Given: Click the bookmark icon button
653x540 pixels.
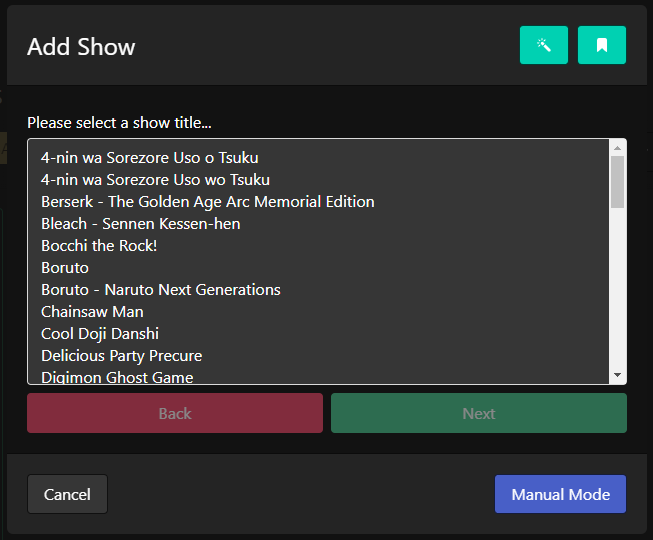Looking at the screenshot, I should click(x=602, y=45).
